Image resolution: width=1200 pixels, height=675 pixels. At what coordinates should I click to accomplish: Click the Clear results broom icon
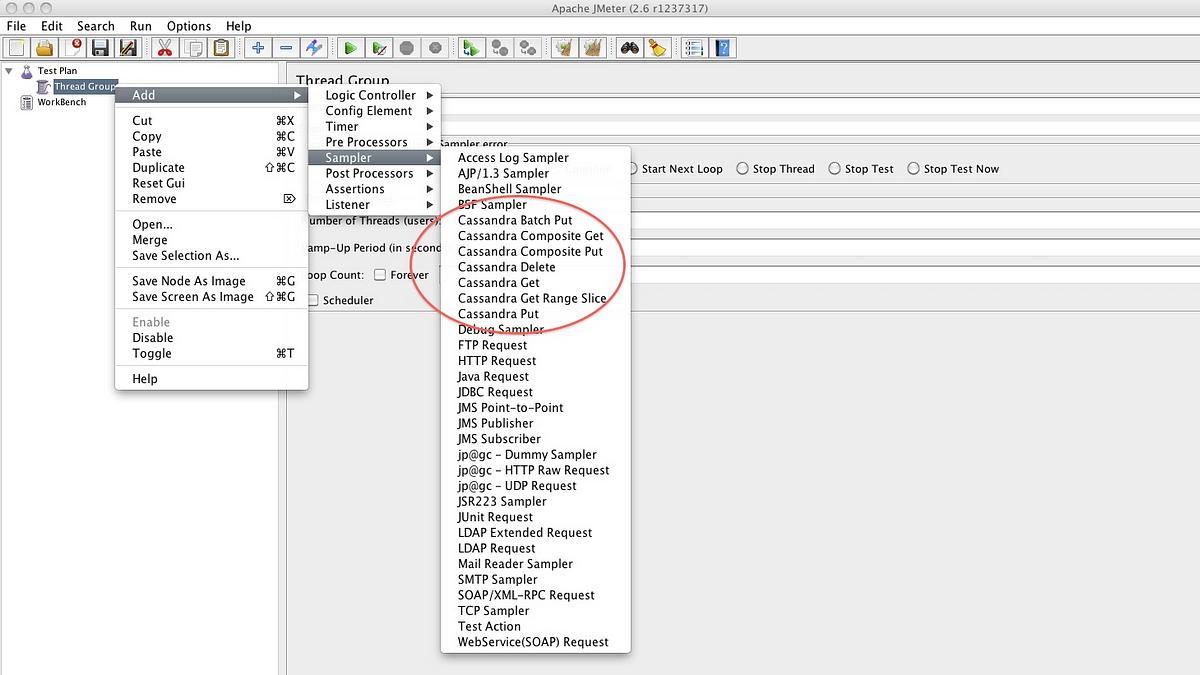[565, 47]
